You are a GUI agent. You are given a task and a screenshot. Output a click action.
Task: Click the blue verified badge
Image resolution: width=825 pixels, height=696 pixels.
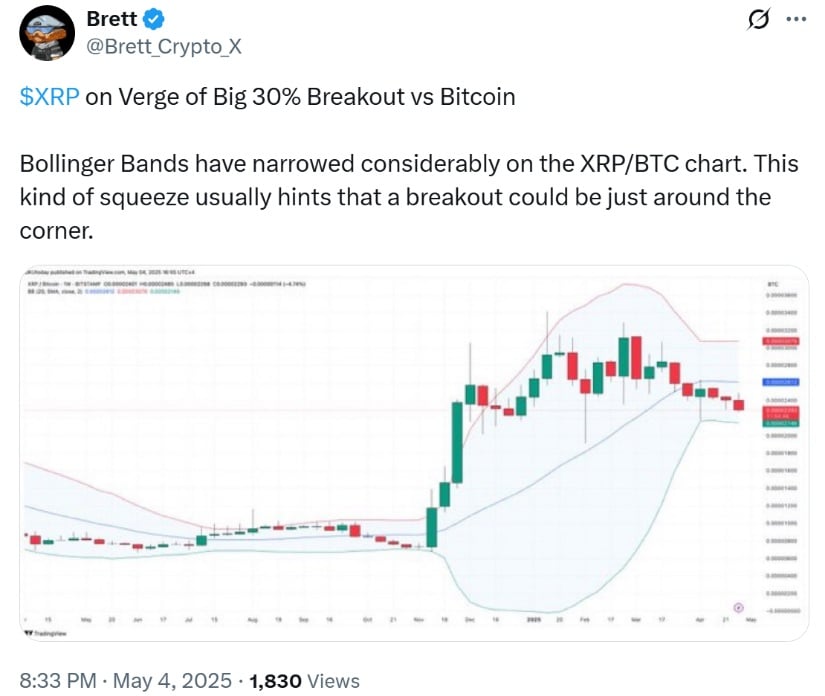(153, 18)
